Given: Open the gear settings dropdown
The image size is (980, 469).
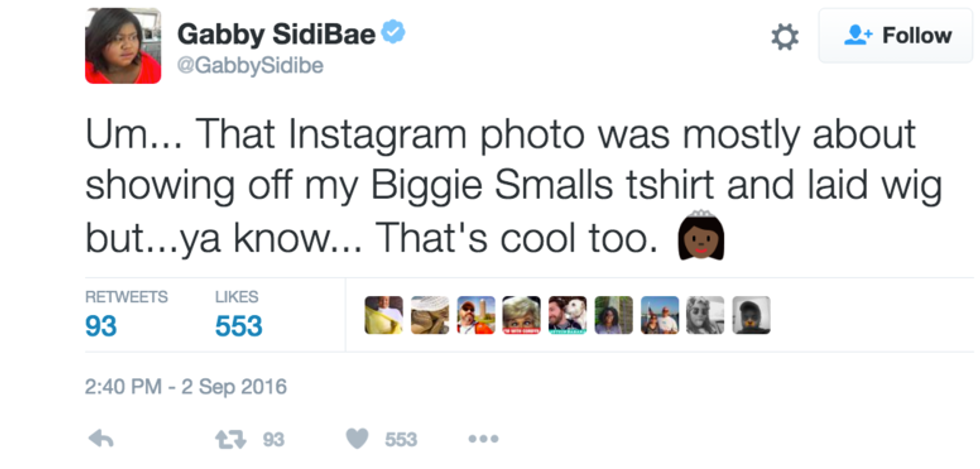Looking at the screenshot, I should [785, 38].
